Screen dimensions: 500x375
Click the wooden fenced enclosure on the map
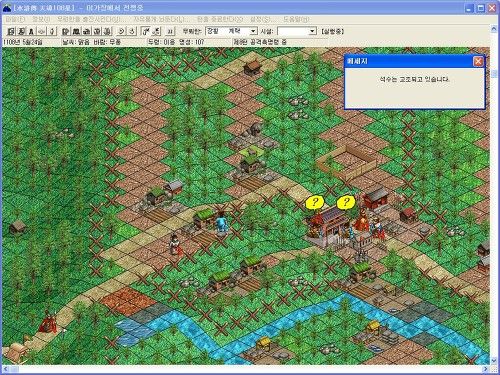[348, 162]
